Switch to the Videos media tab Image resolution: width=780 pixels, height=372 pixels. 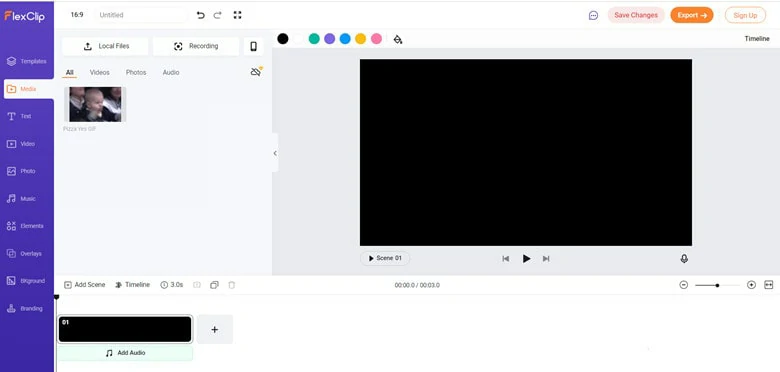point(99,73)
